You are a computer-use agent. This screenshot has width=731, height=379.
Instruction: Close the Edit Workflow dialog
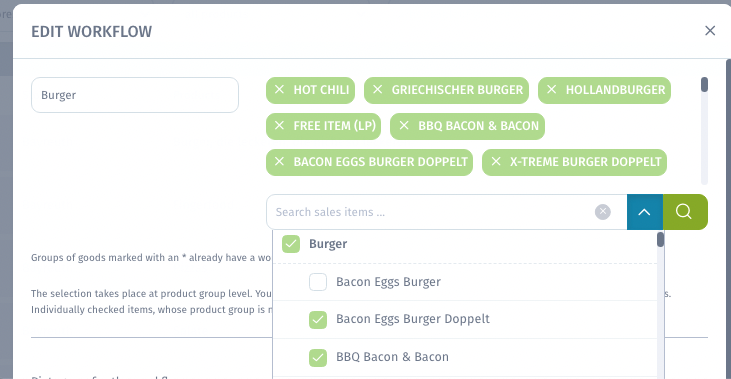click(710, 31)
